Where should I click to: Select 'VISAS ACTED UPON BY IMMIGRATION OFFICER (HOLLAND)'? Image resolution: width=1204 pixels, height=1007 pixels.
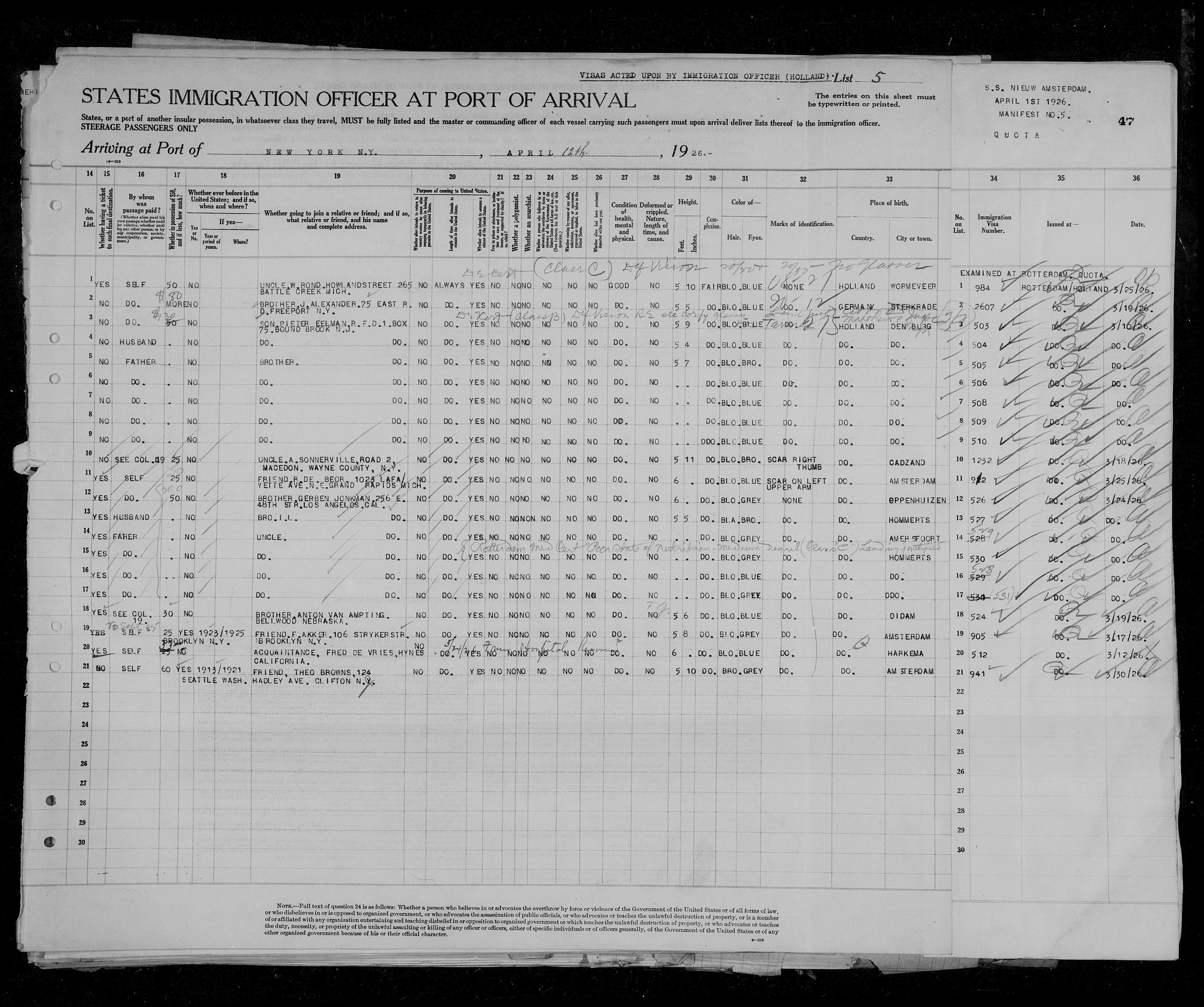pos(704,76)
